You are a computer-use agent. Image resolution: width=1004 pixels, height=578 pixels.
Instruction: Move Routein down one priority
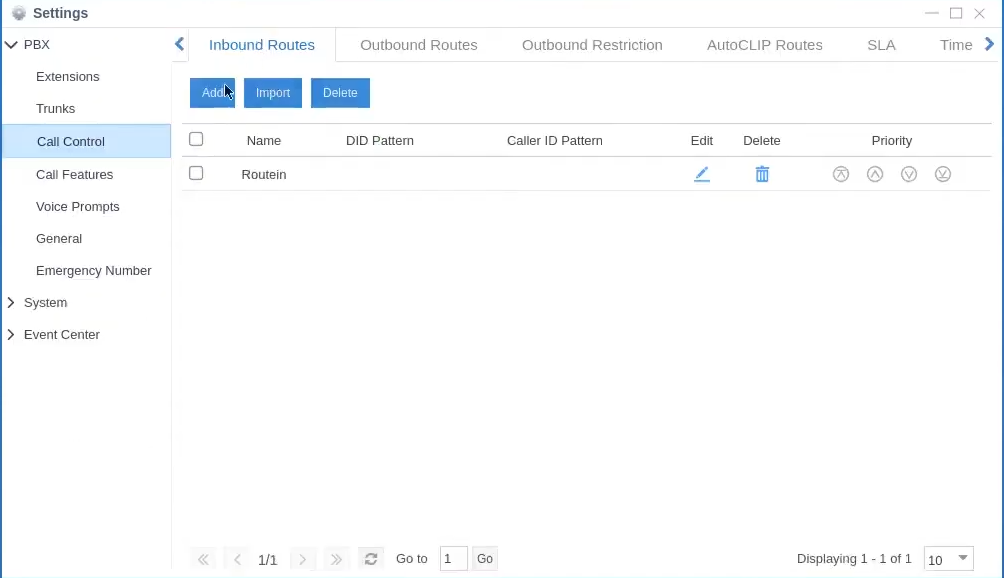[x=909, y=174]
